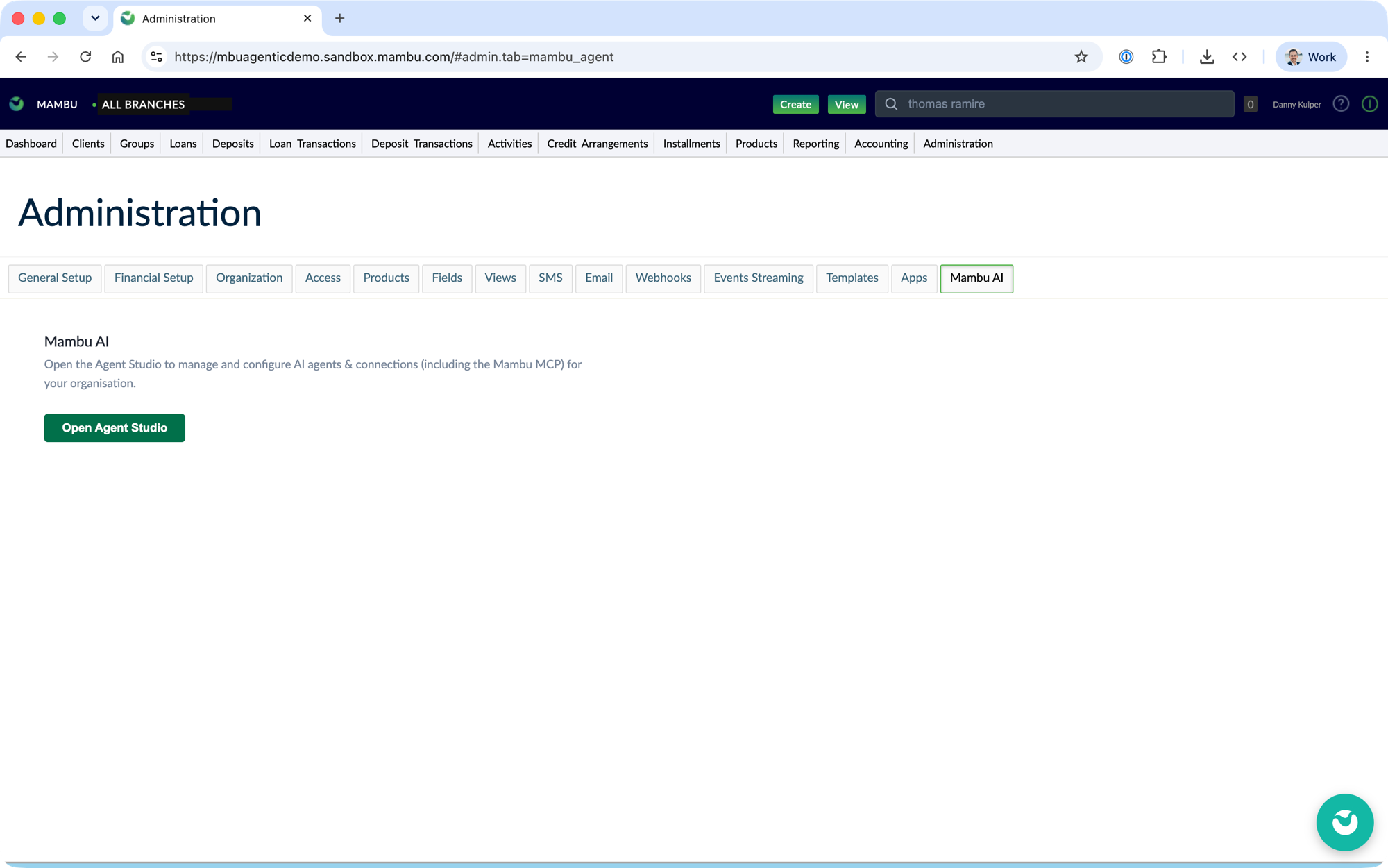Switch to the Email tab
This screenshot has width=1388, height=868.
(x=599, y=278)
